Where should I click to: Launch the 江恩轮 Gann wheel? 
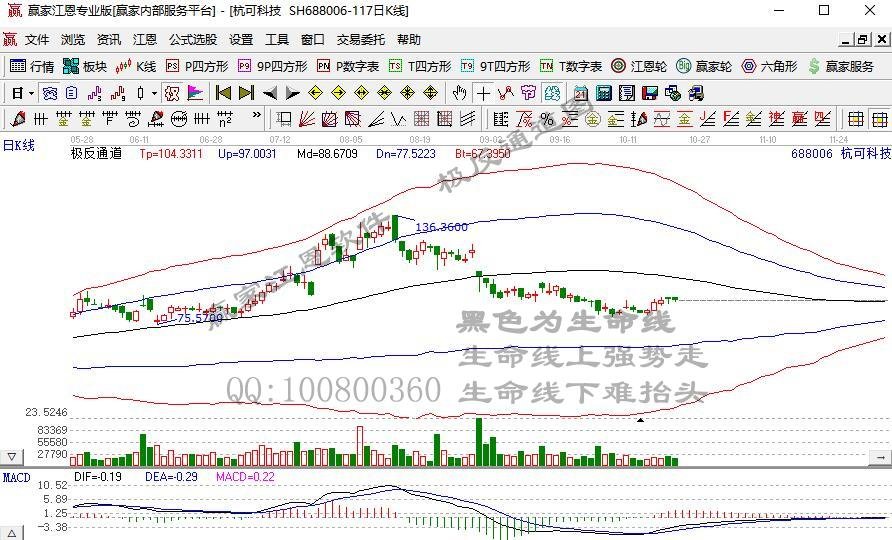click(639, 67)
